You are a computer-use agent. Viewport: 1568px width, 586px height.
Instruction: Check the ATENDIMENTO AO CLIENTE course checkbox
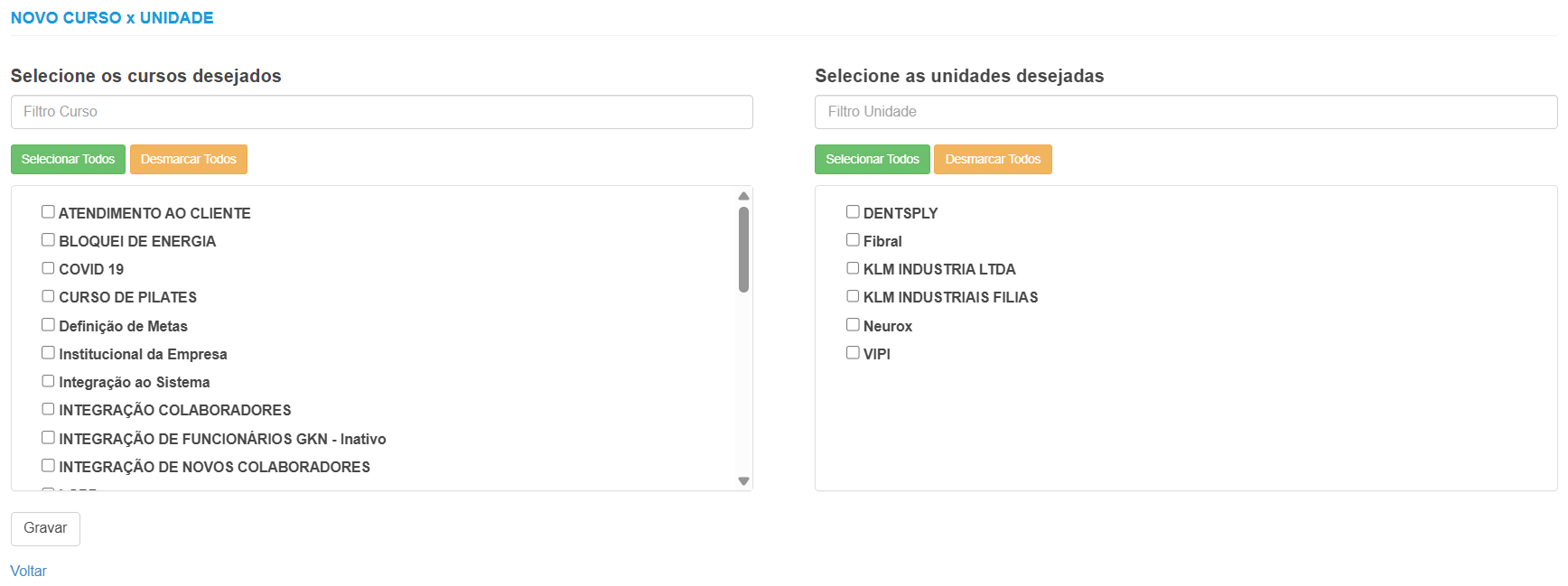(x=48, y=212)
